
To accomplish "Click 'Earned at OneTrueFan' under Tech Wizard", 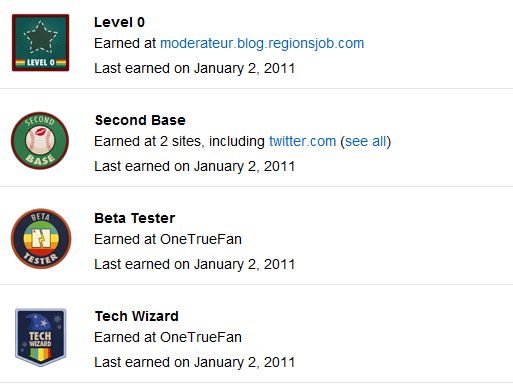I will click(x=168, y=337).
